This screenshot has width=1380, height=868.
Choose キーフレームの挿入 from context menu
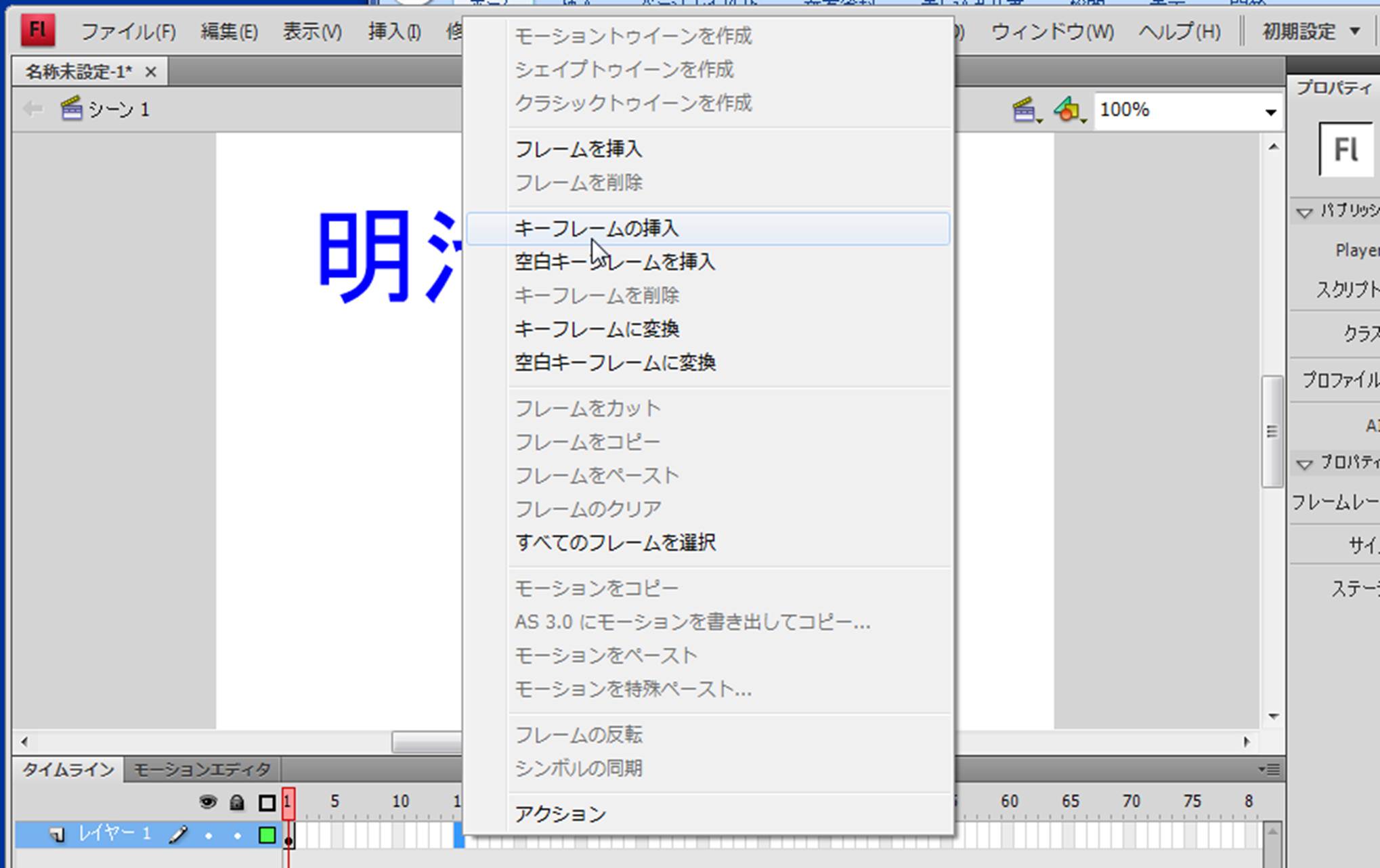[x=597, y=228]
